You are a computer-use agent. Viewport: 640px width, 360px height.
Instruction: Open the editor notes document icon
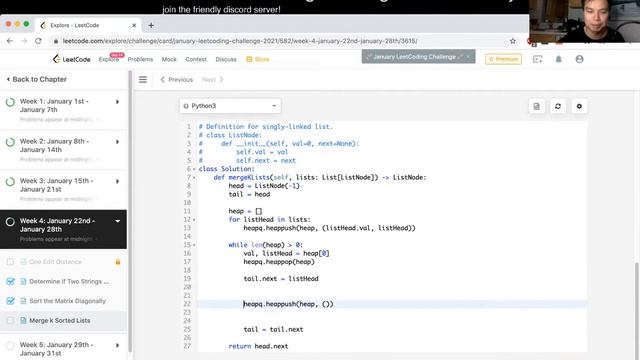(537, 106)
